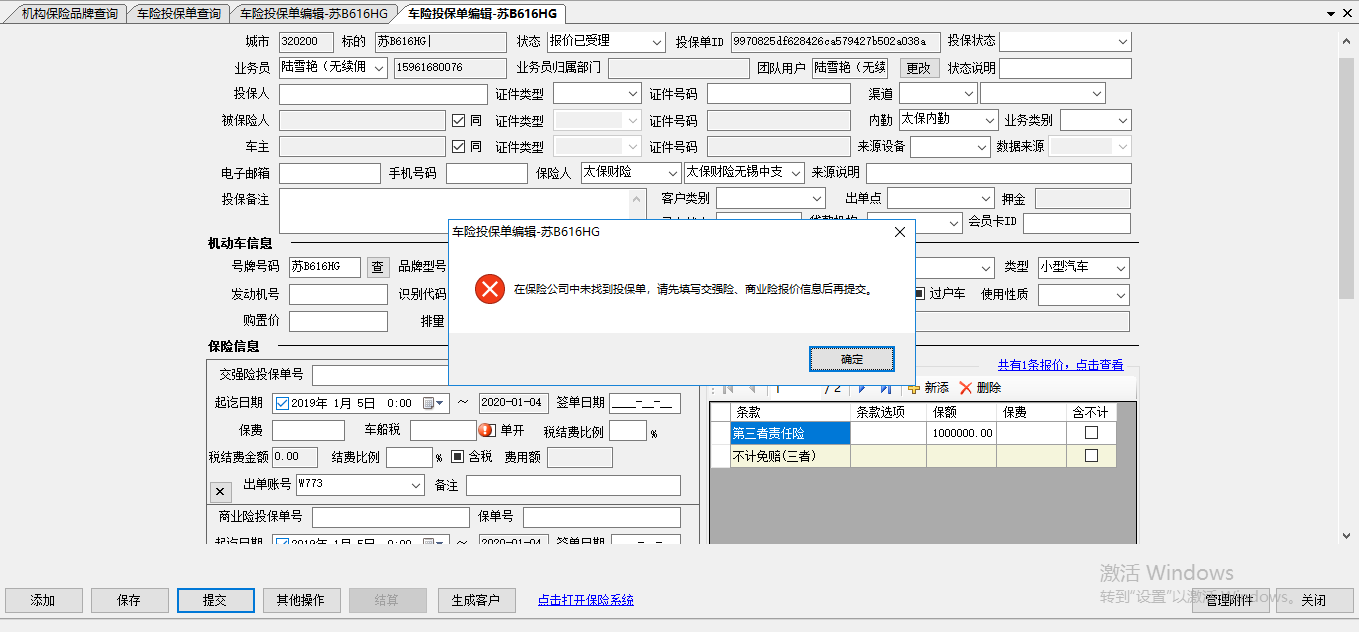Jump to last quote record arrow

click(x=885, y=388)
